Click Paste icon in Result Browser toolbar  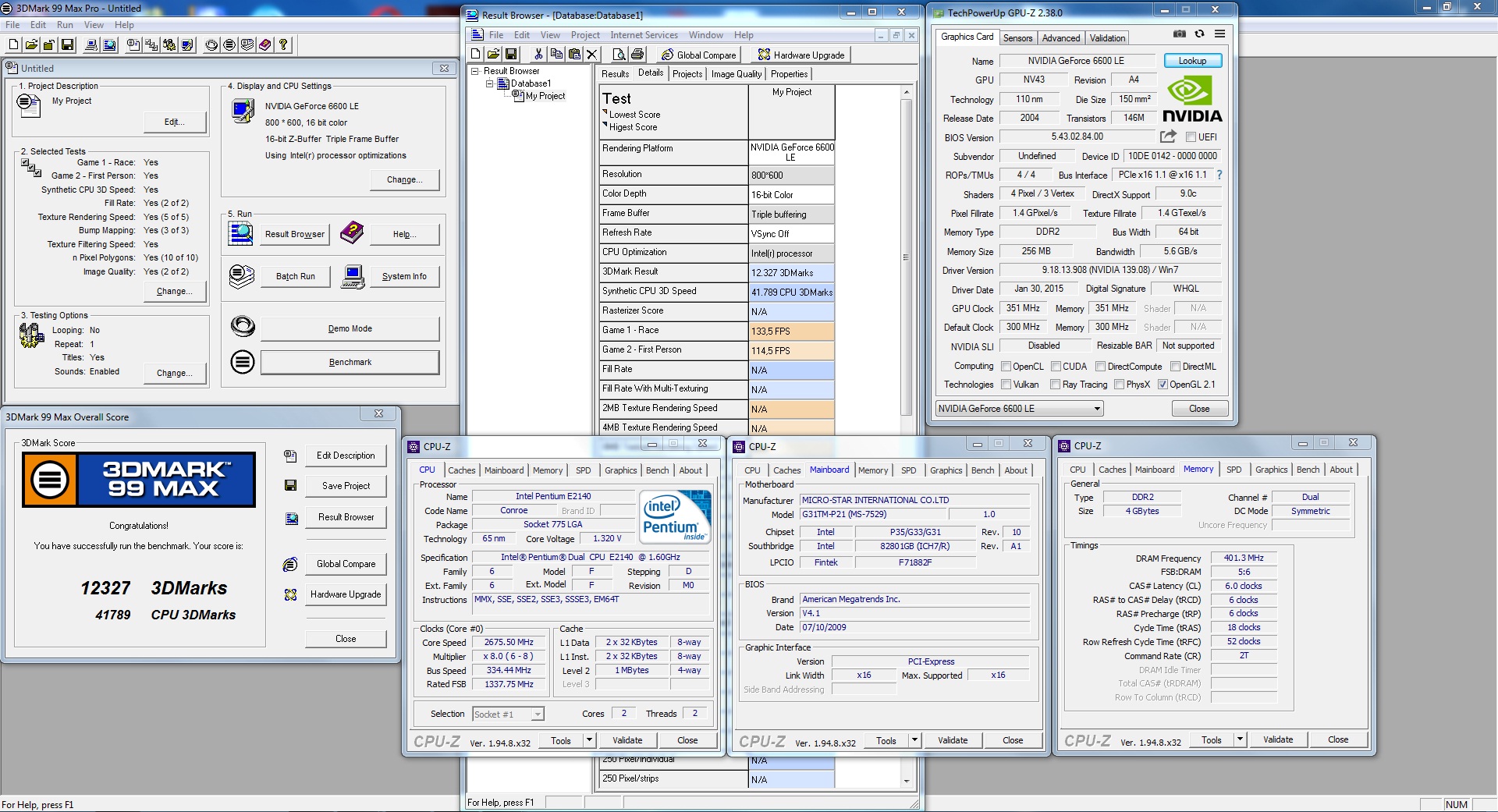pyautogui.click(x=574, y=54)
